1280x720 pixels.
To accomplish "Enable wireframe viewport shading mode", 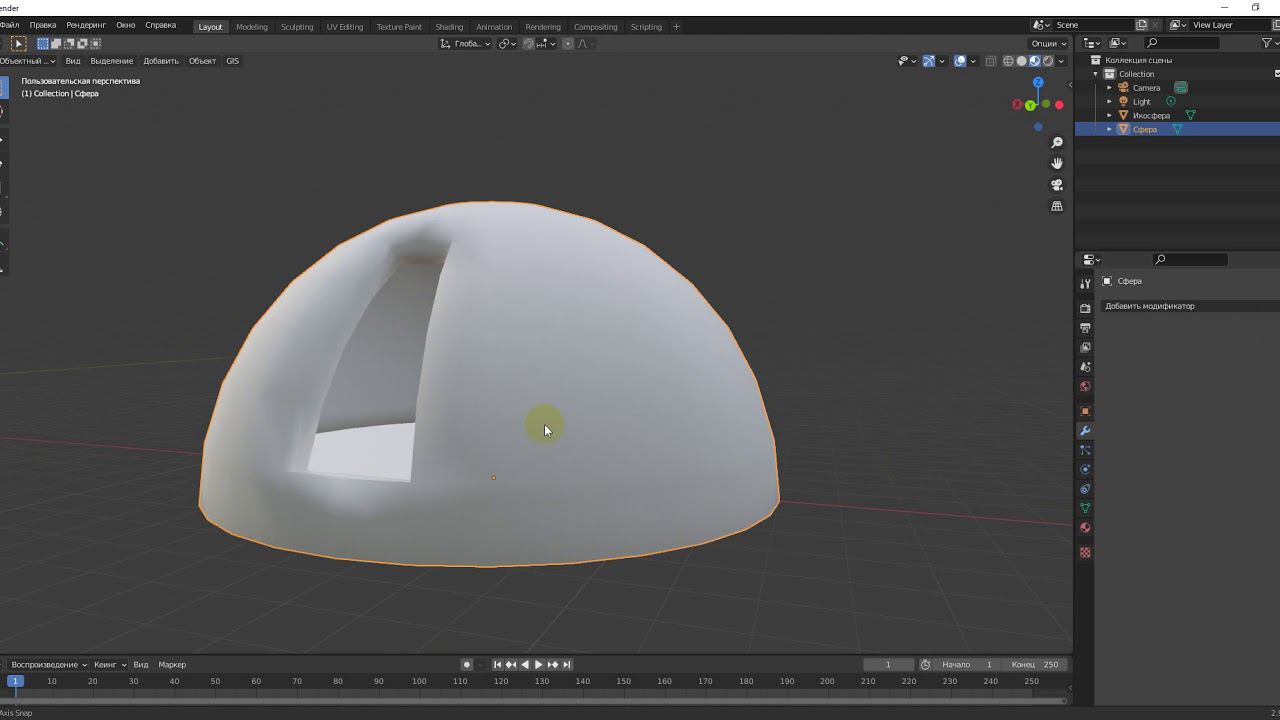I will (1008, 61).
